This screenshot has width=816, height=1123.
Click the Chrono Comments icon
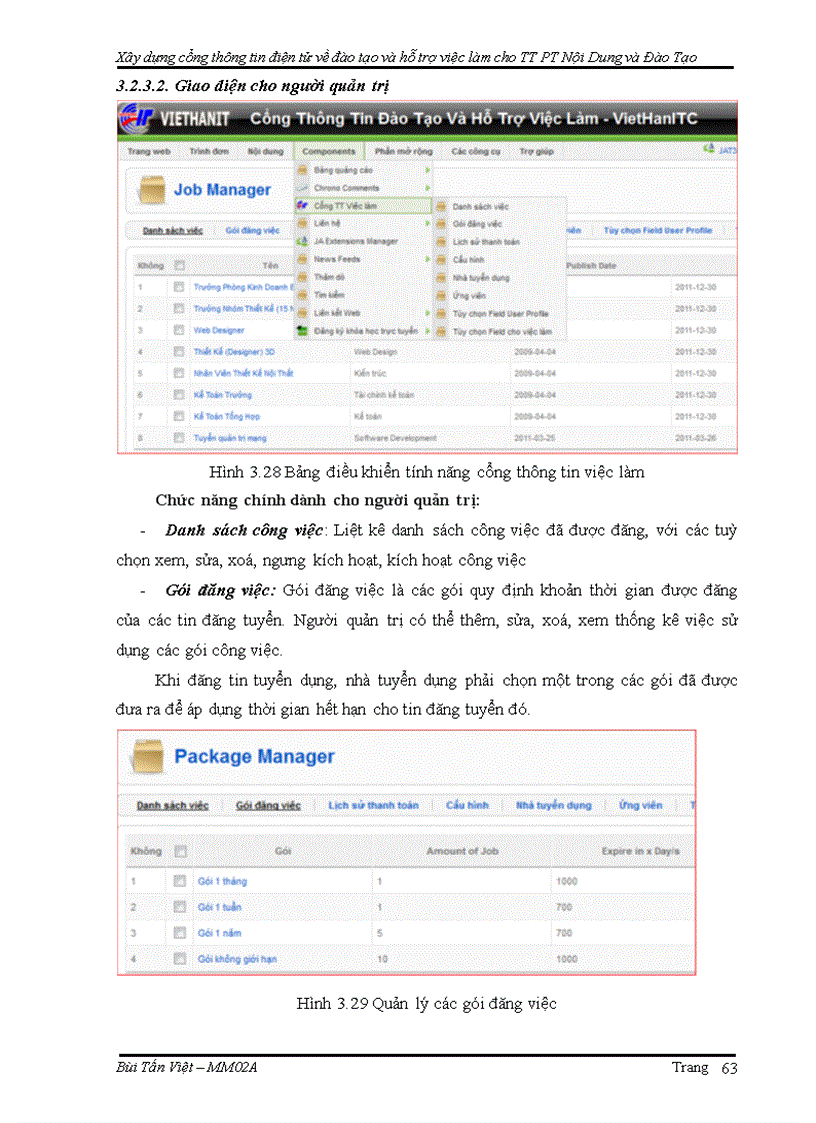[300, 188]
